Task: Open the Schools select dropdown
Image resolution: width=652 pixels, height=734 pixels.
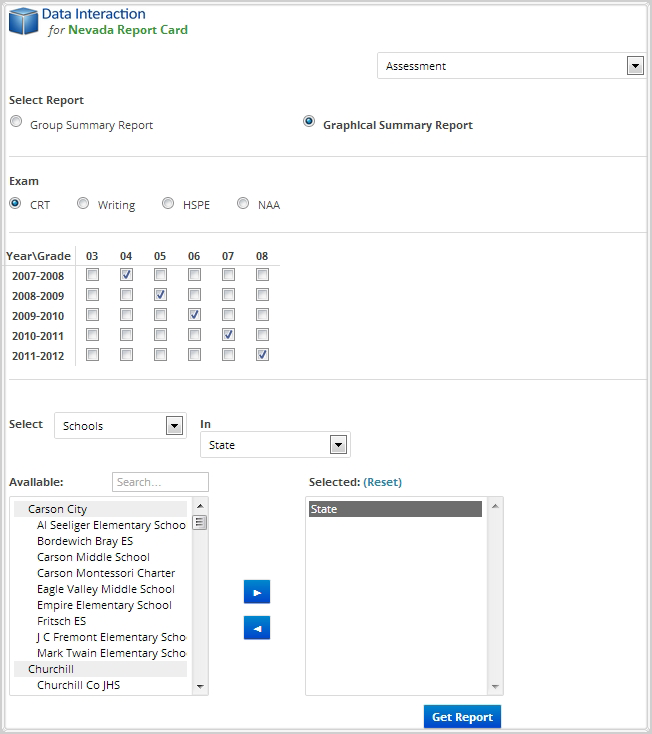Action: [120, 426]
